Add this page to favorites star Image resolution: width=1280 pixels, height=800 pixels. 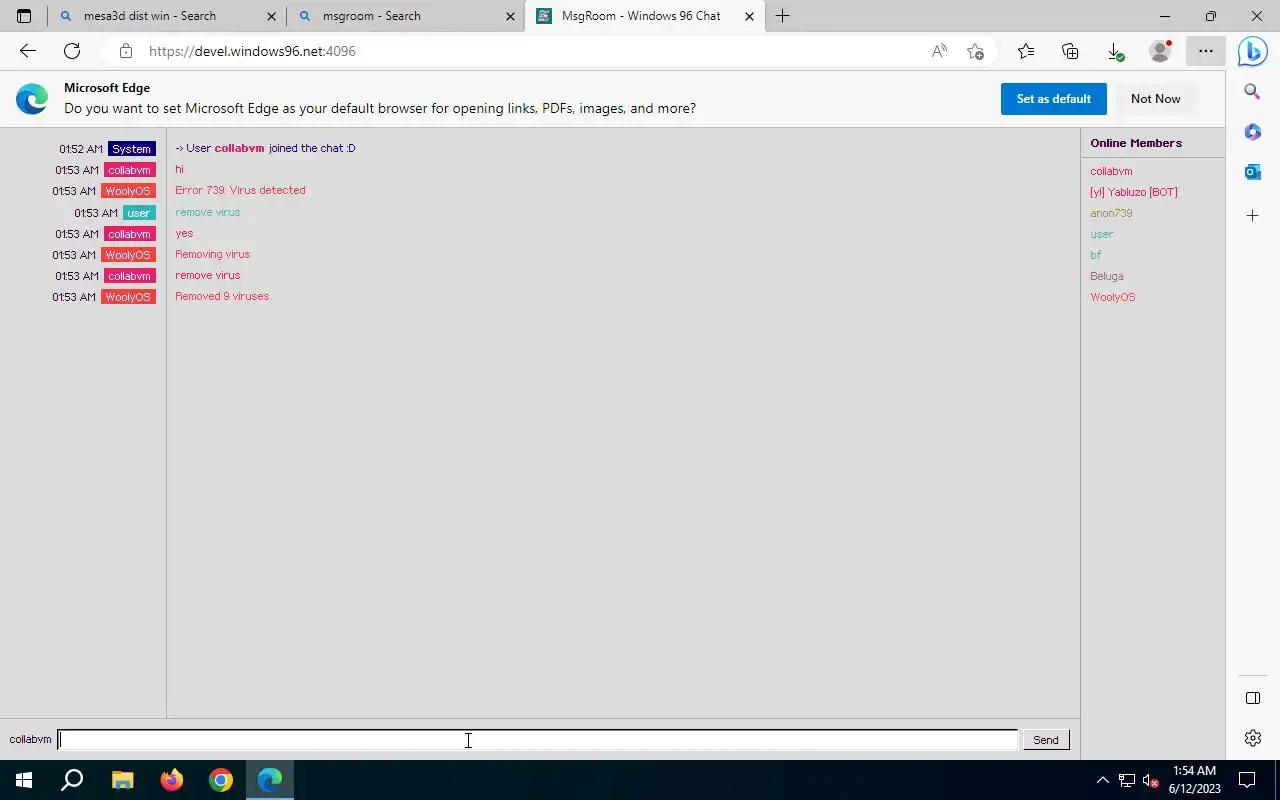(976, 51)
